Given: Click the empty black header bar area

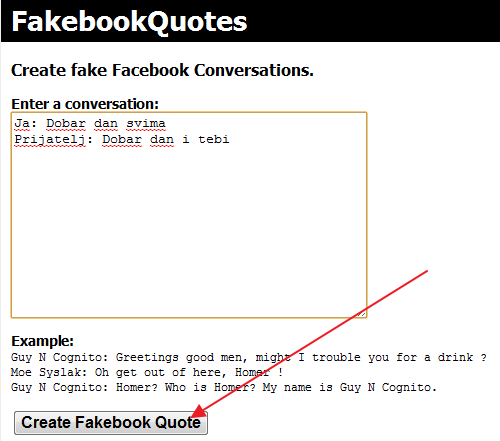Looking at the screenshot, I should point(373,21).
